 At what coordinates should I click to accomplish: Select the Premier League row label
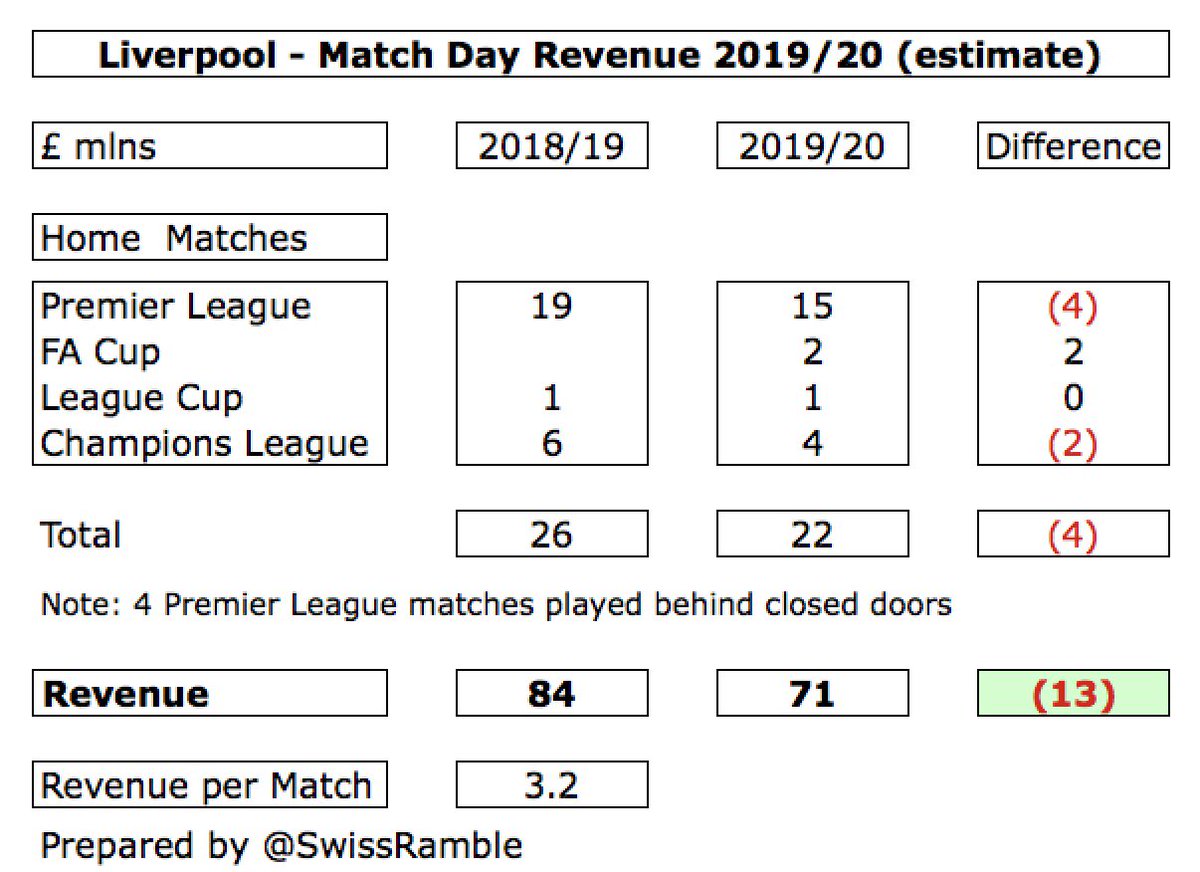tap(176, 306)
